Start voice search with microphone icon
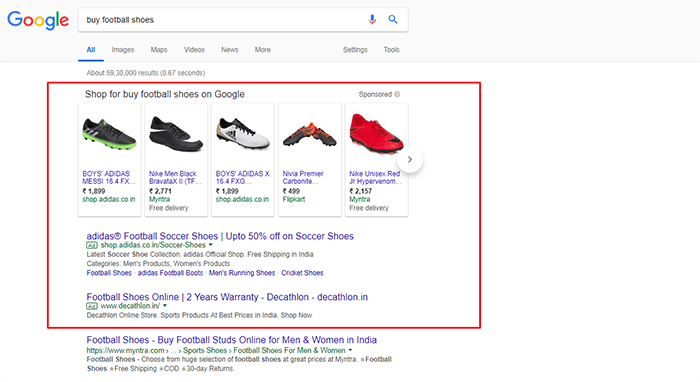Image resolution: width=700 pixels, height=382 pixels. 372,19
